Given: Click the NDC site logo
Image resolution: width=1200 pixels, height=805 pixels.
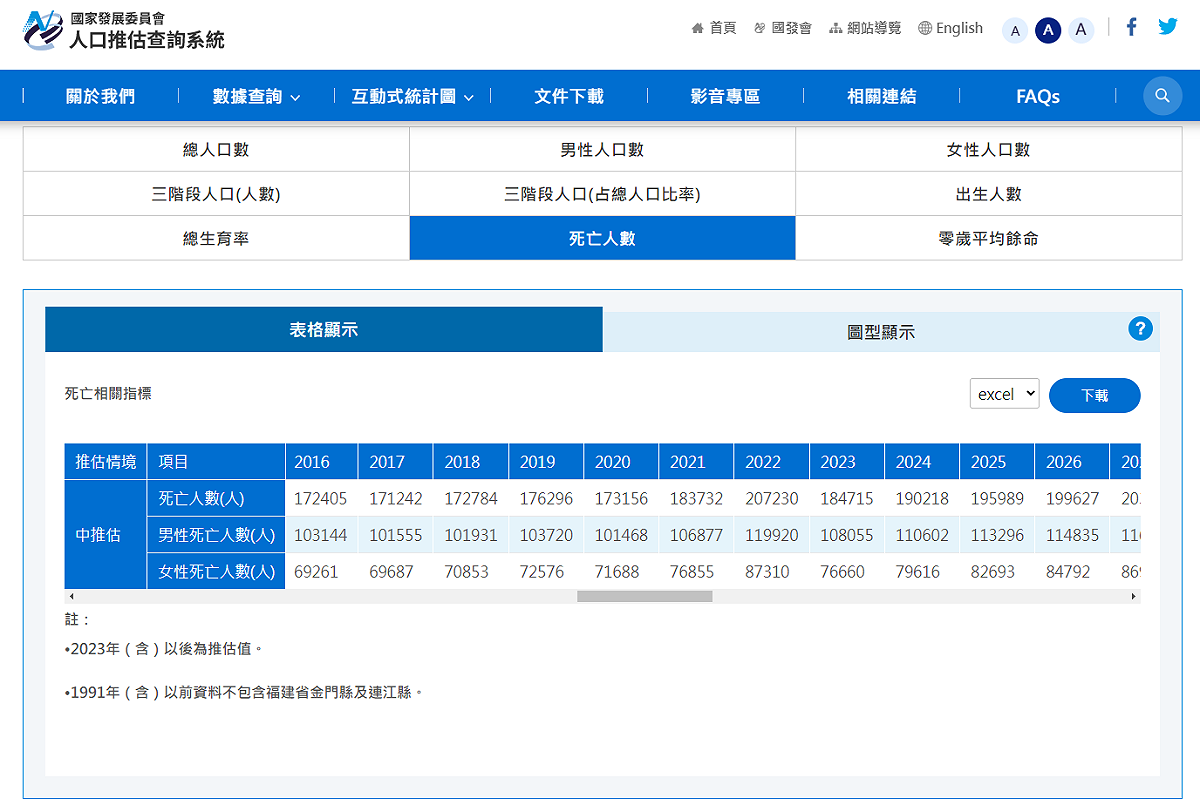Looking at the screenshot, I should click(x=43, y=30).
